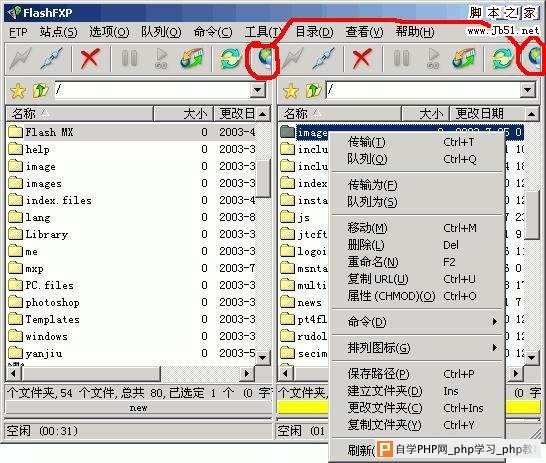
Task: Click the left pane green refresh arrows icon
Action: click(x=230, y=58)
